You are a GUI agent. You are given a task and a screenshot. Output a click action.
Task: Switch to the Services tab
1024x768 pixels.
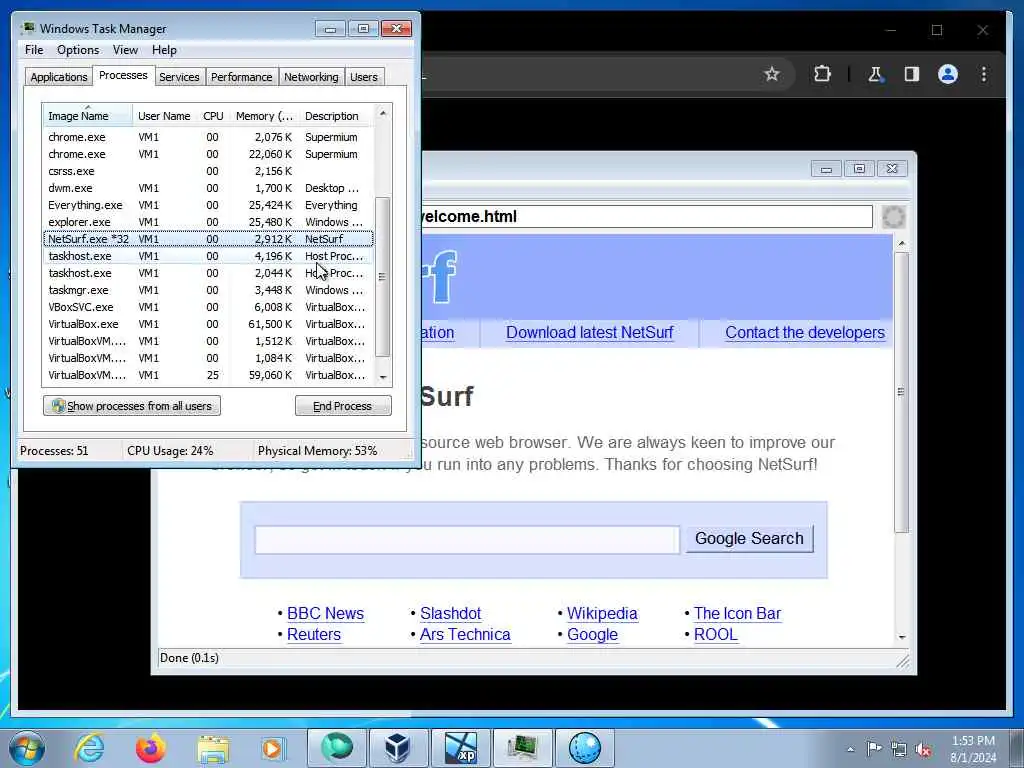click(x=179, y=77)
